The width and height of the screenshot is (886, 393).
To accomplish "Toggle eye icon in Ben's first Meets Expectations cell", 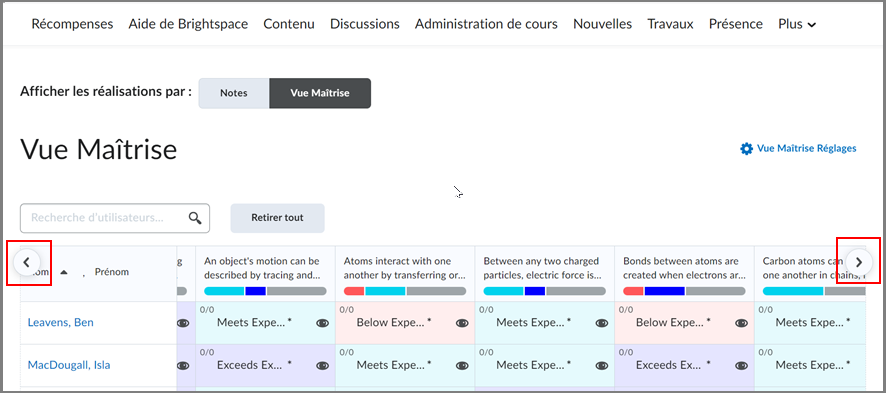I will coord(323,323).
